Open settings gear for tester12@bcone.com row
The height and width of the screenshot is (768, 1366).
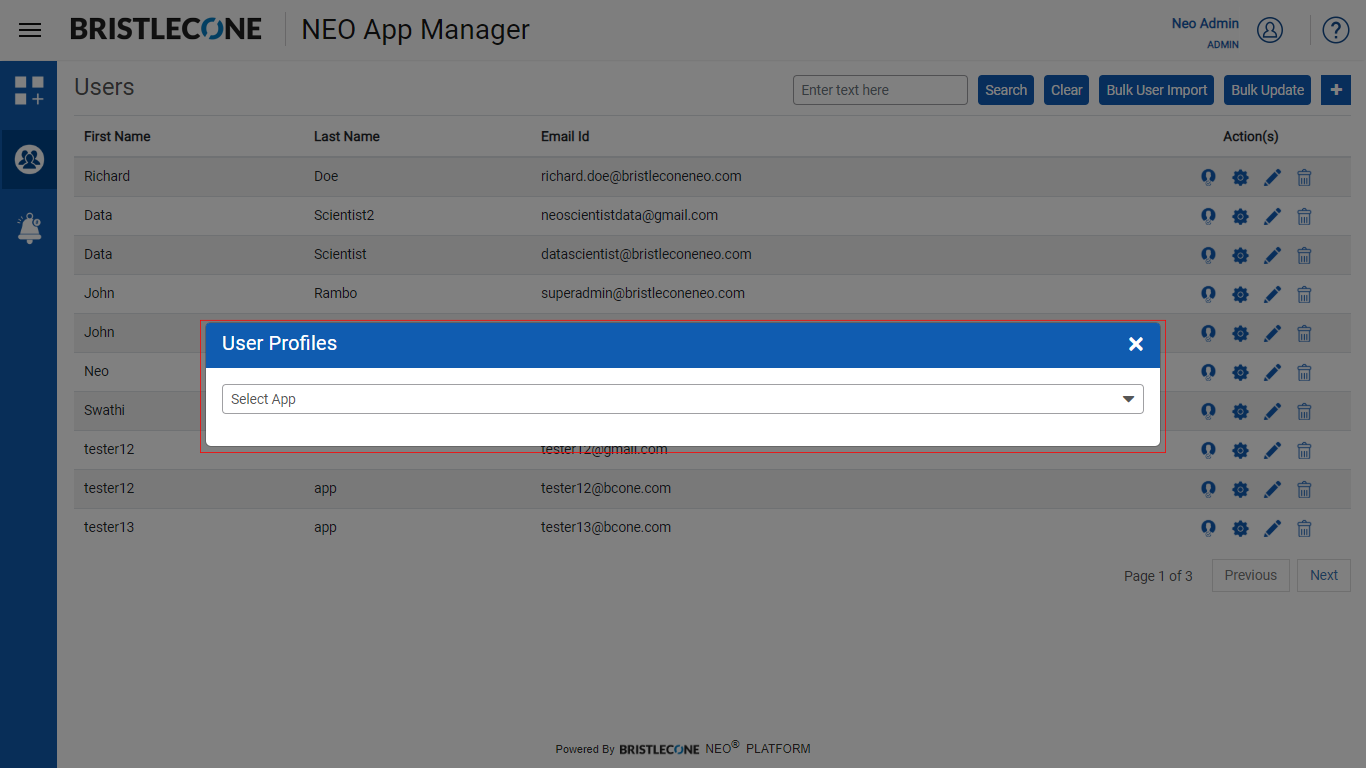[1240, 489]
